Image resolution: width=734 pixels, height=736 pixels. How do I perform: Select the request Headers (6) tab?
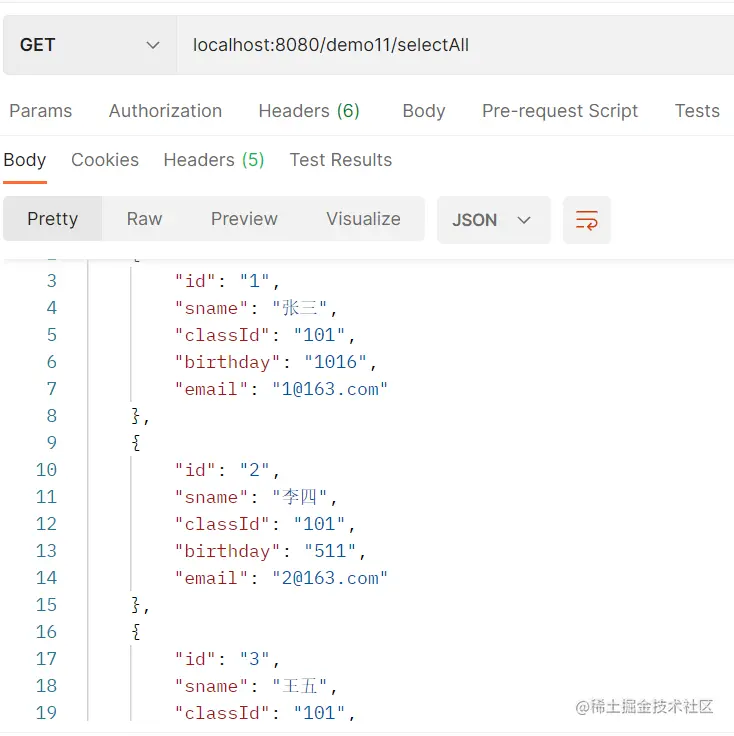pos(309,111)
